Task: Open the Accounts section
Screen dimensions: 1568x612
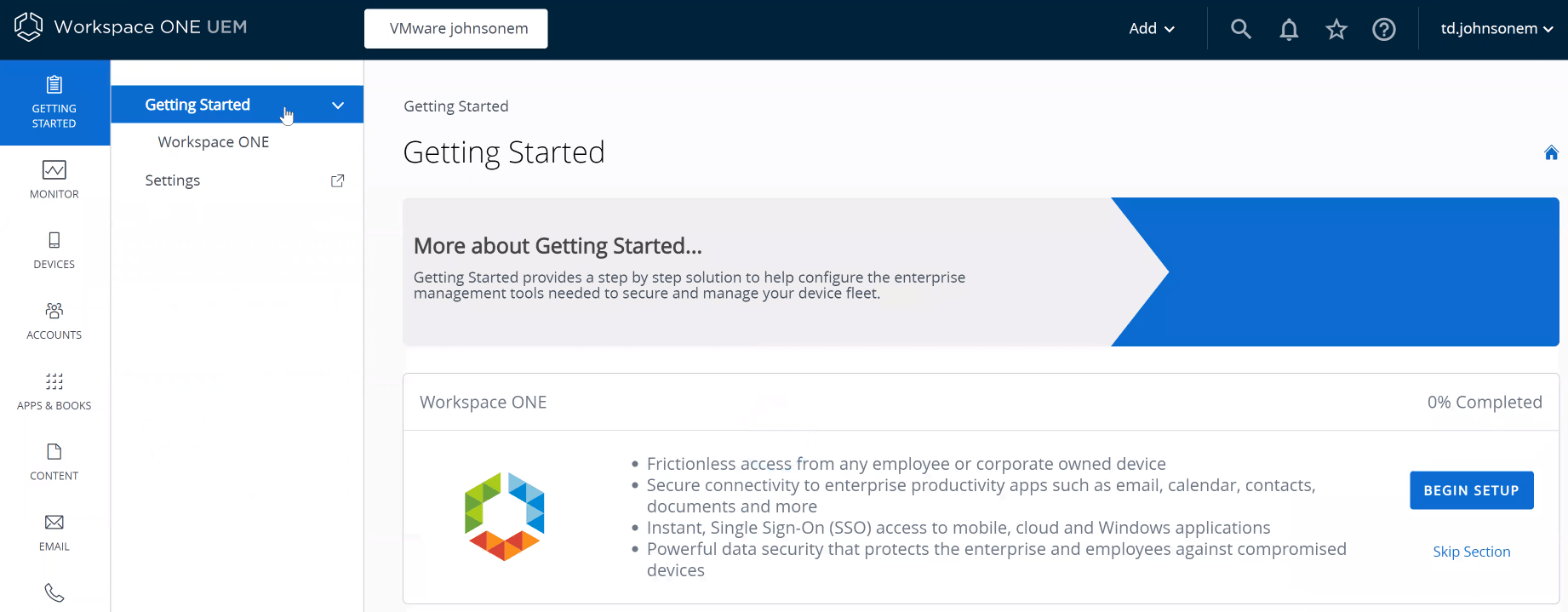Action: (x=54, y=321)
